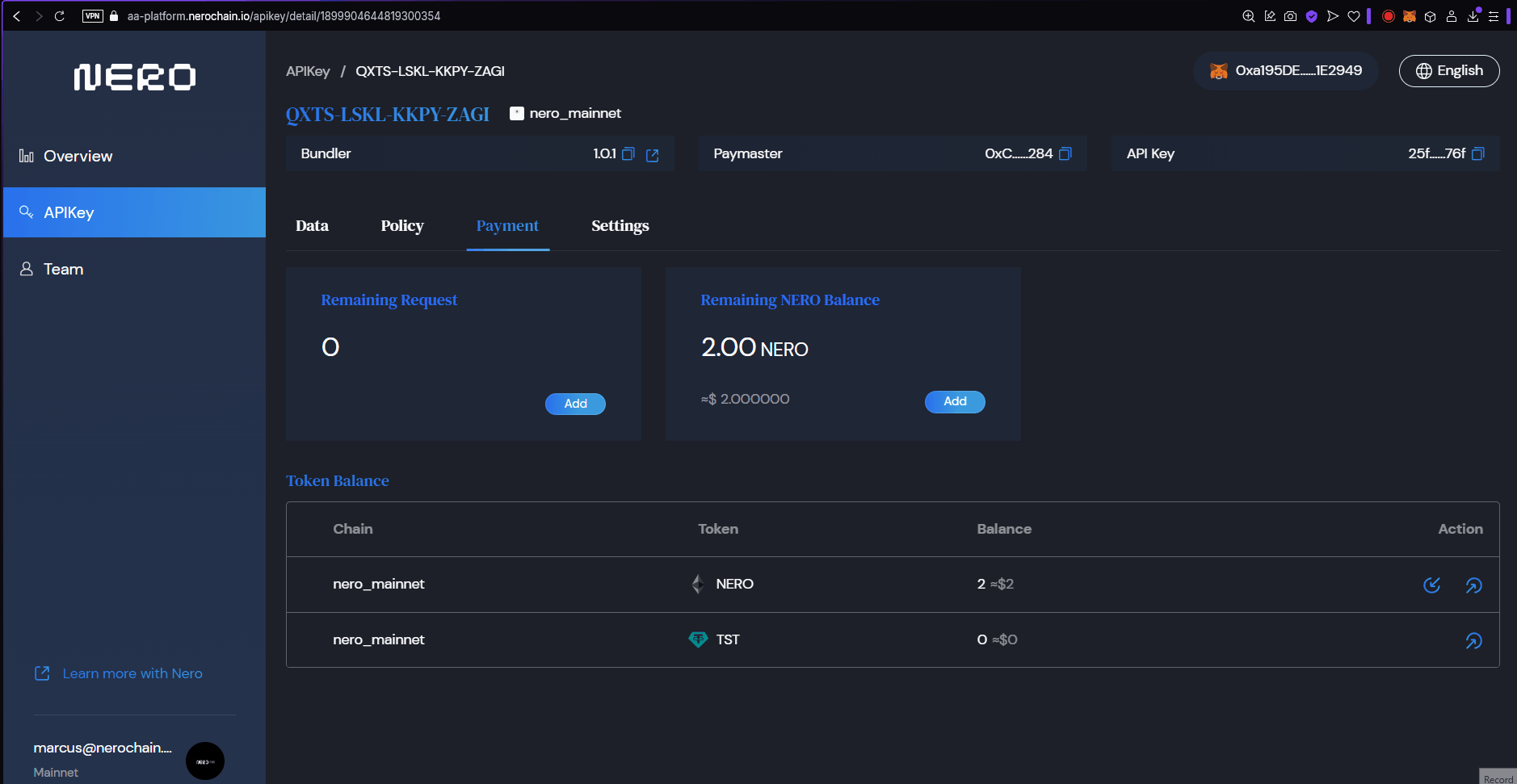Copy the API Key value
The image size is (1517, 784).
coord(1477,154)
